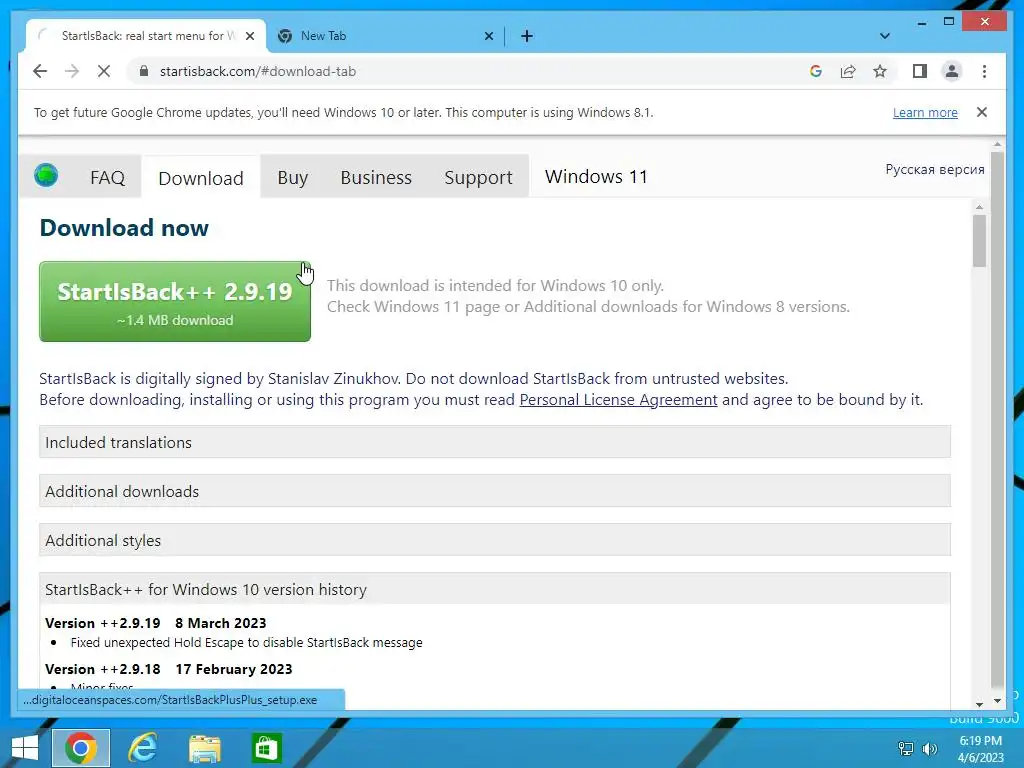Image resolution: width=1024 pixels, height=768 pixels.
Task: Open the FAQ tab
Action: (x=107, y=177)
